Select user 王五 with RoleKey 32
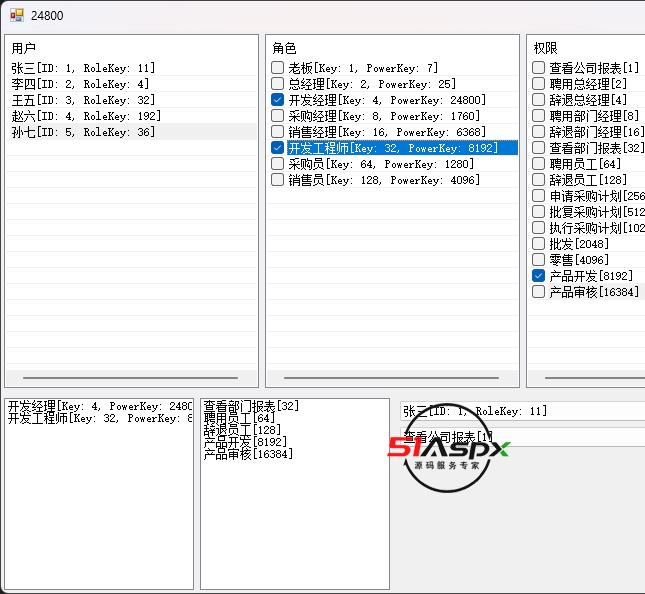Image resolution: width=645 pixels, height=594 pixels. pos(83,100)
